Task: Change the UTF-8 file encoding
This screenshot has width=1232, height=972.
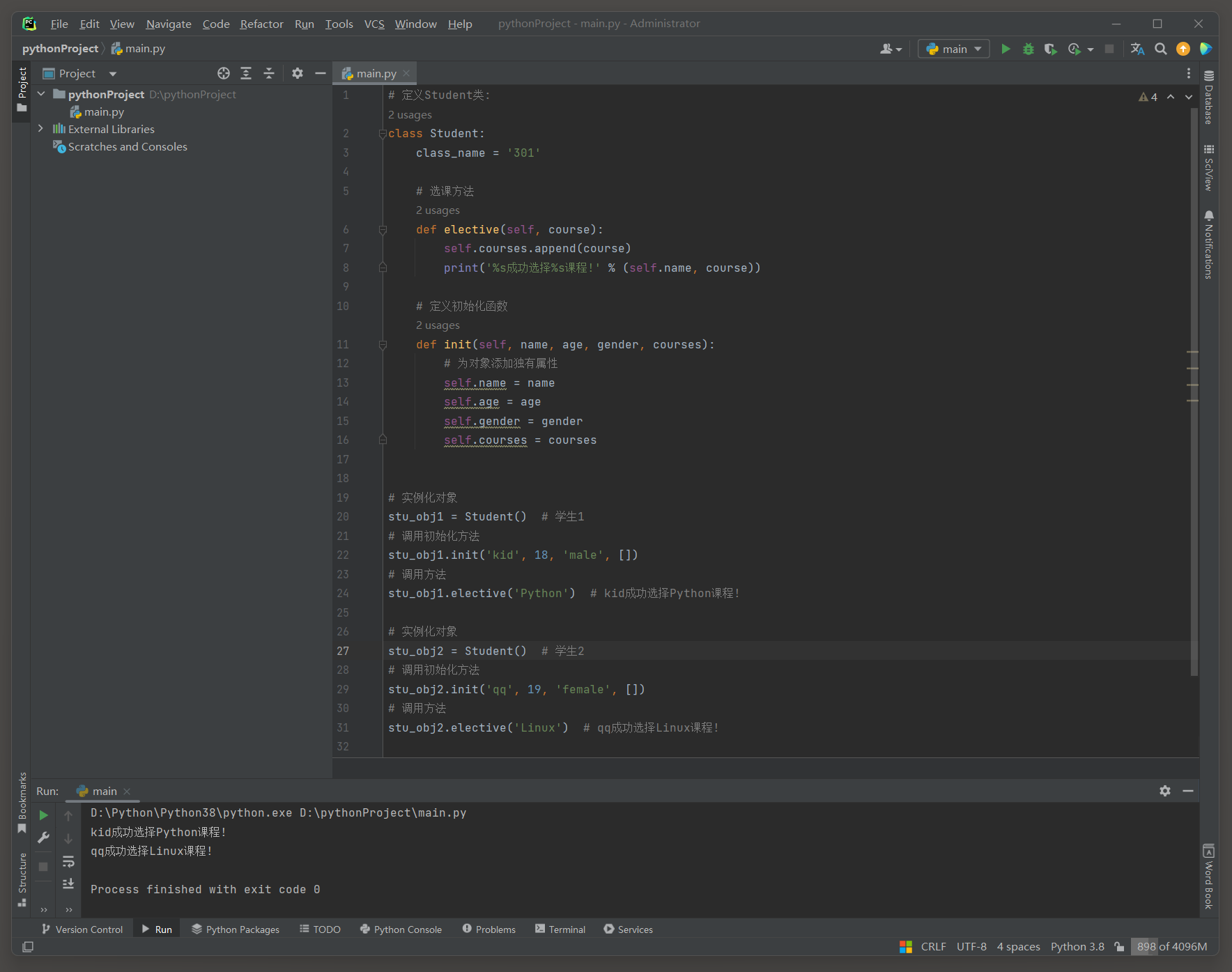Action: point(971,946)
